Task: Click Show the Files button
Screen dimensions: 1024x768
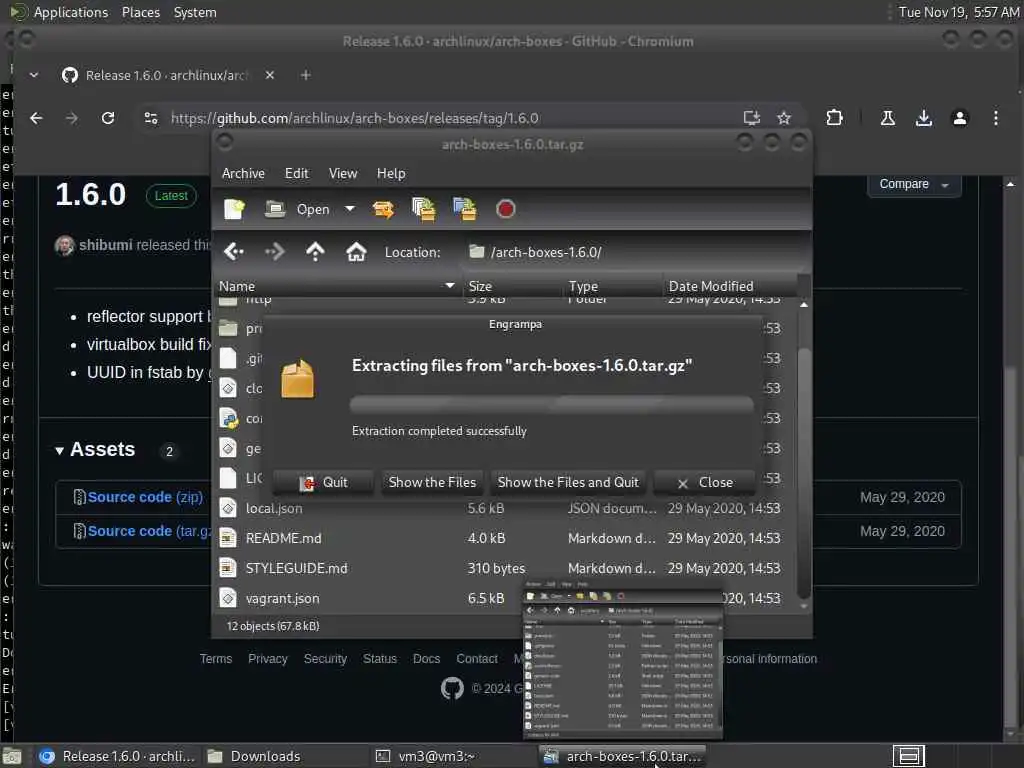Action: [432, 483]
